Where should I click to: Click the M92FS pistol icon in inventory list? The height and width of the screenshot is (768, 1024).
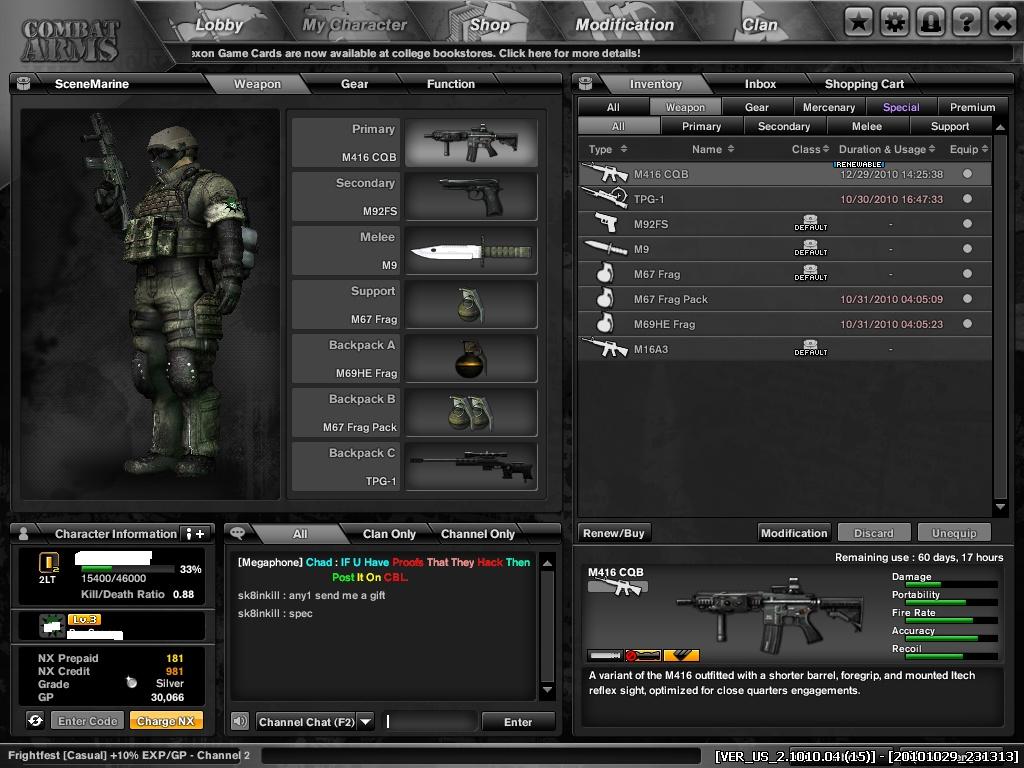[606, 223]
